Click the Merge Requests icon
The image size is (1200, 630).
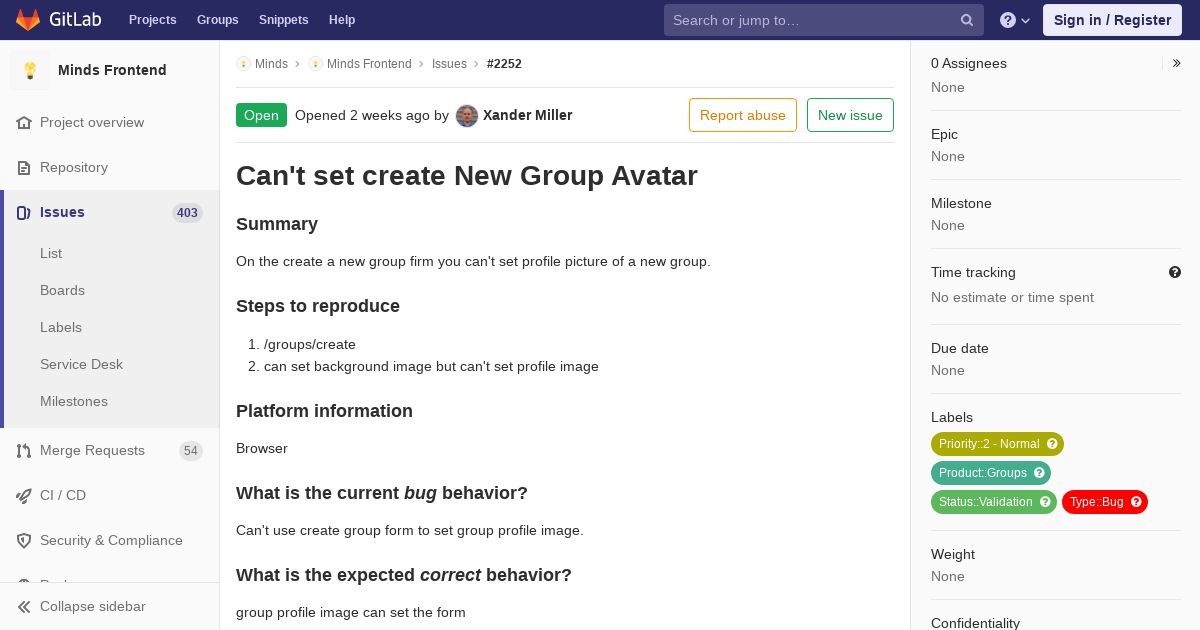[x=24, y=451]
